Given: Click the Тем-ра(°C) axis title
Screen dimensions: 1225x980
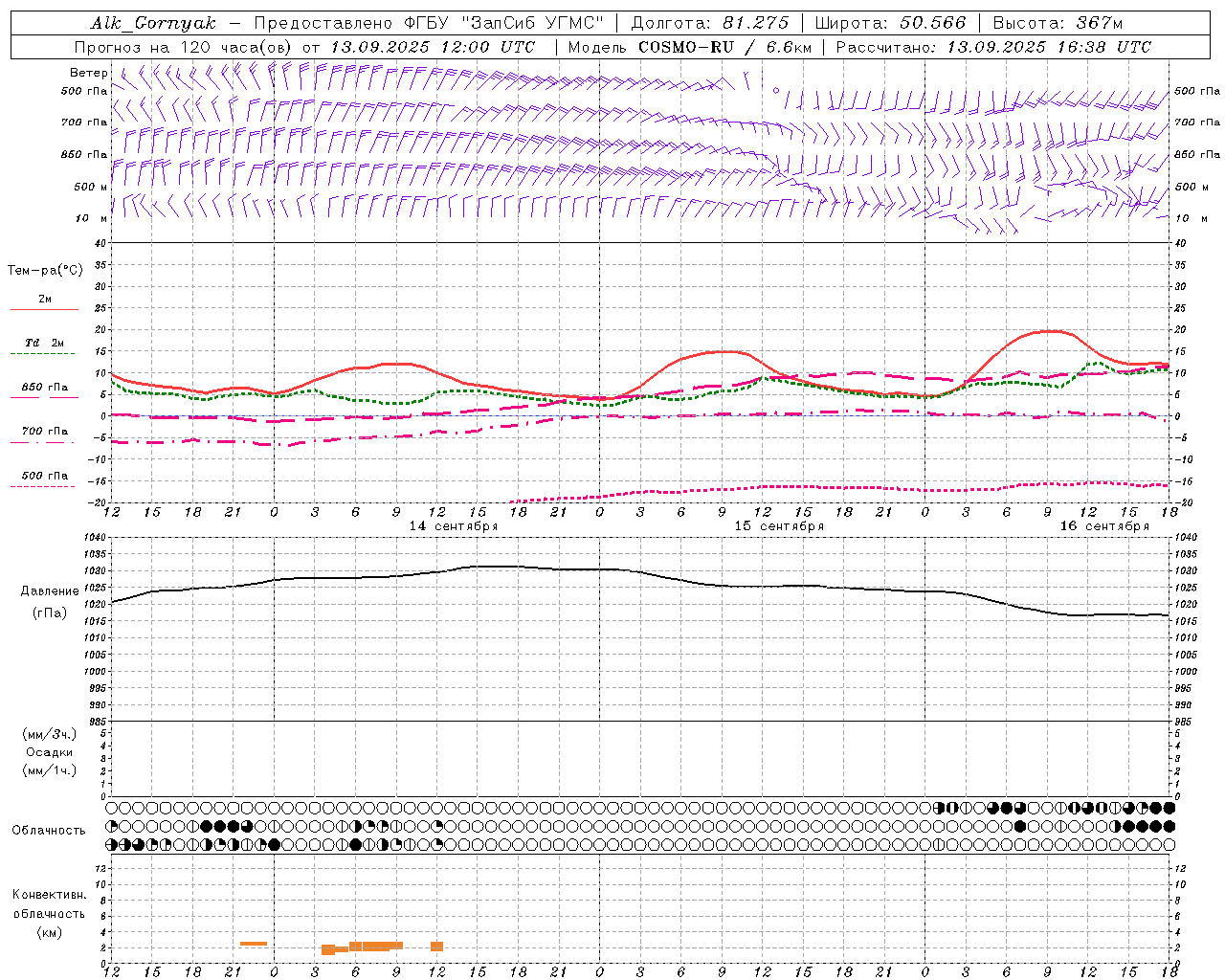Looking at the screenshot, I should tap(45, 271).
